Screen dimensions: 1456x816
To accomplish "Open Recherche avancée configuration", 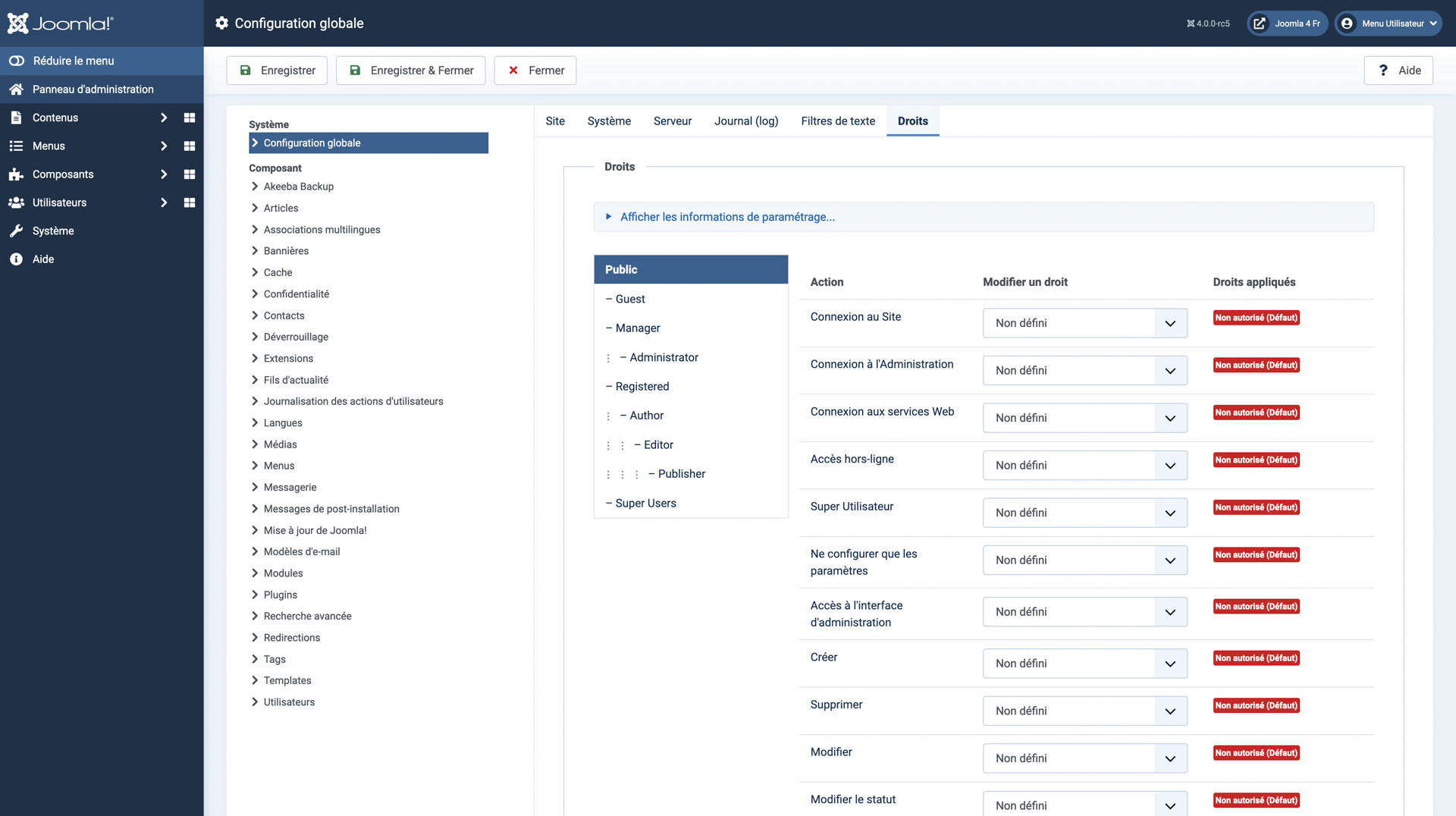I will click(307, 617).
